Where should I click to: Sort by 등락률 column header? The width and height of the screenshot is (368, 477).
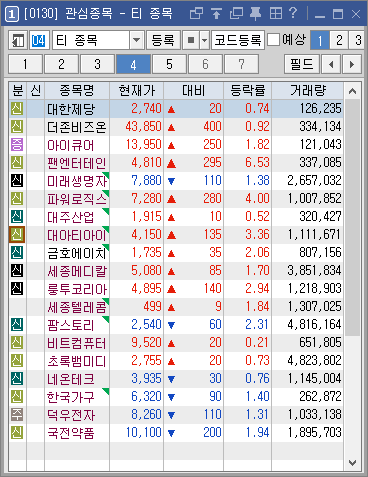248,91
